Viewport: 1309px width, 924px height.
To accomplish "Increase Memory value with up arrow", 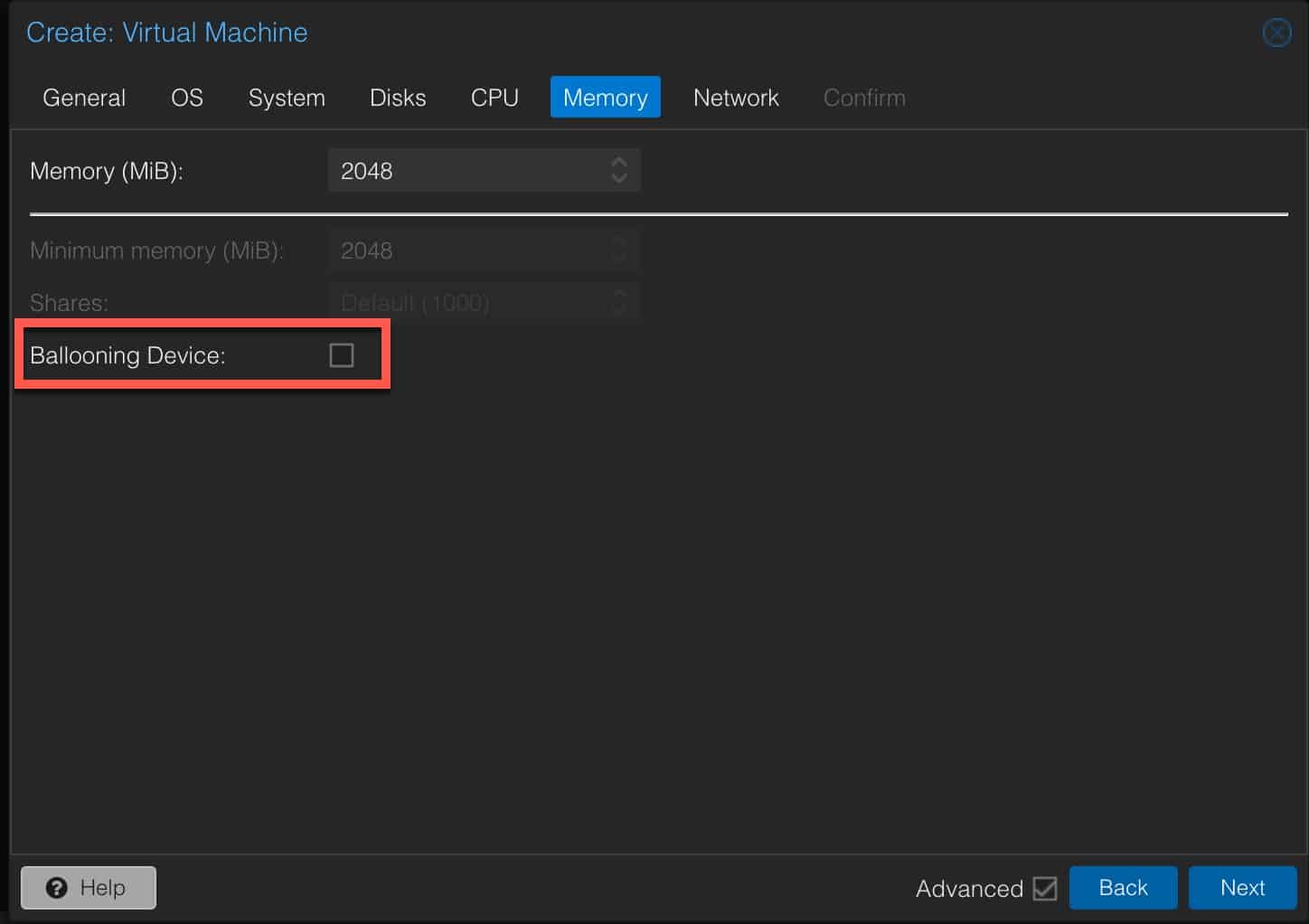I will [619, 163].
